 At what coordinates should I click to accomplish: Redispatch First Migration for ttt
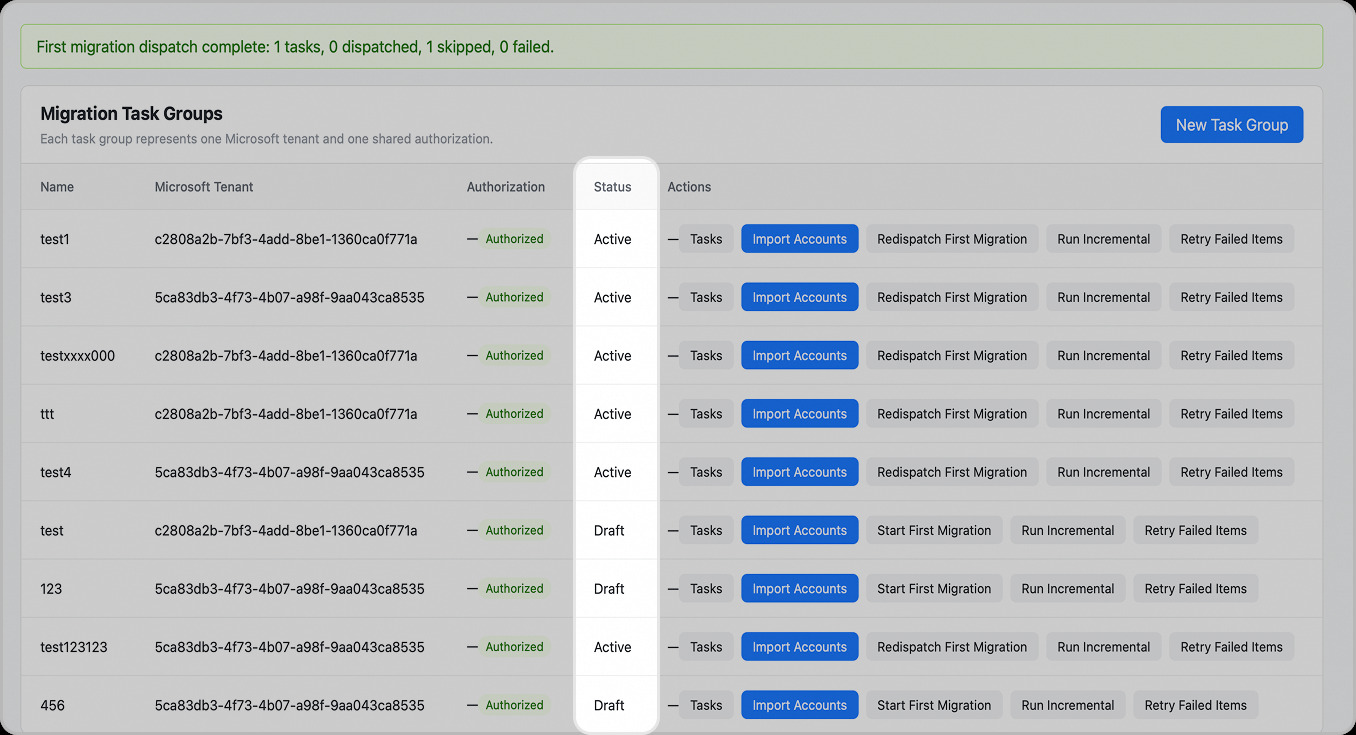(x=952, y=414)
